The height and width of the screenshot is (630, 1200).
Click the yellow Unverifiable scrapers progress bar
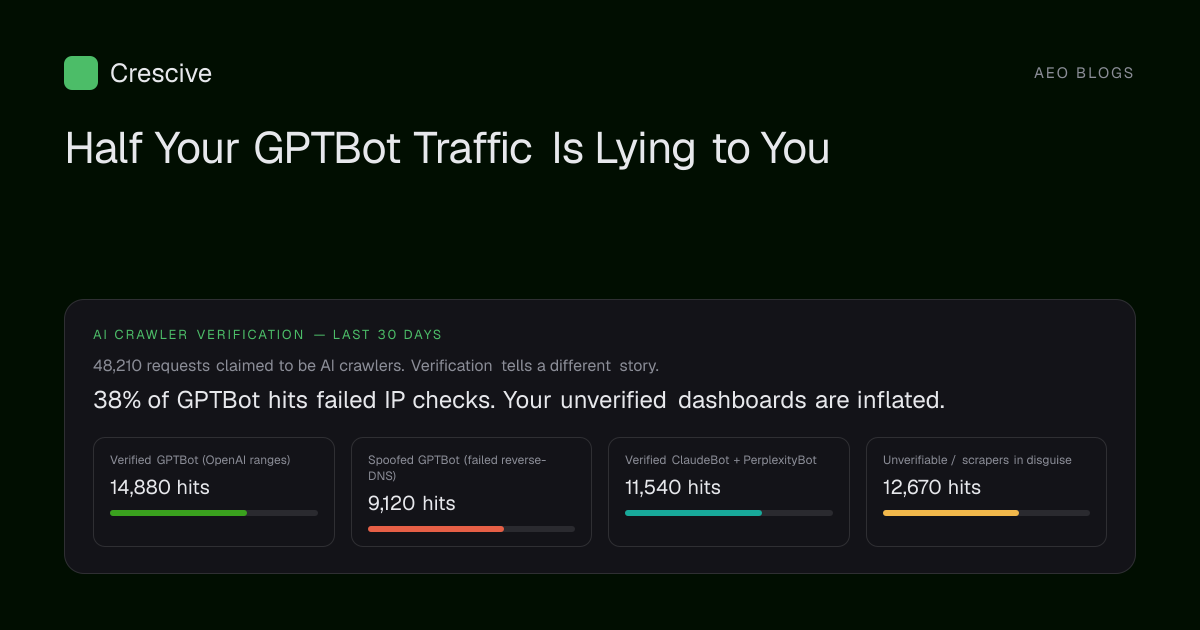pyautogui.click(x=986, y=513)
